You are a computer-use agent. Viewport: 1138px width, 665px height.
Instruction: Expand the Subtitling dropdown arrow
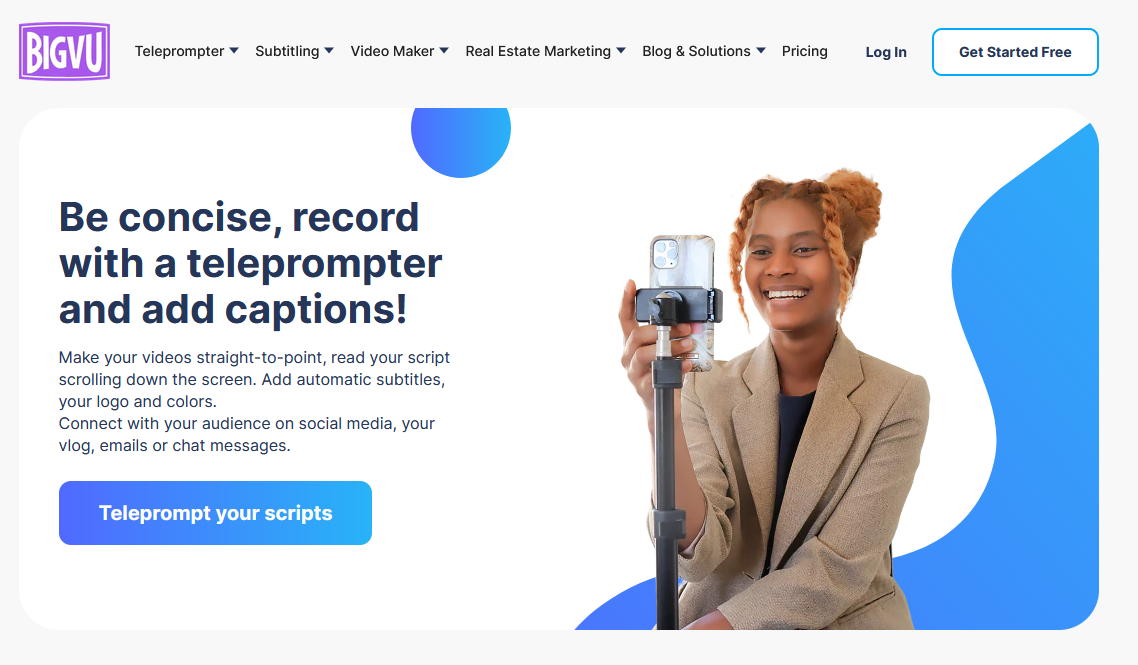329,51
